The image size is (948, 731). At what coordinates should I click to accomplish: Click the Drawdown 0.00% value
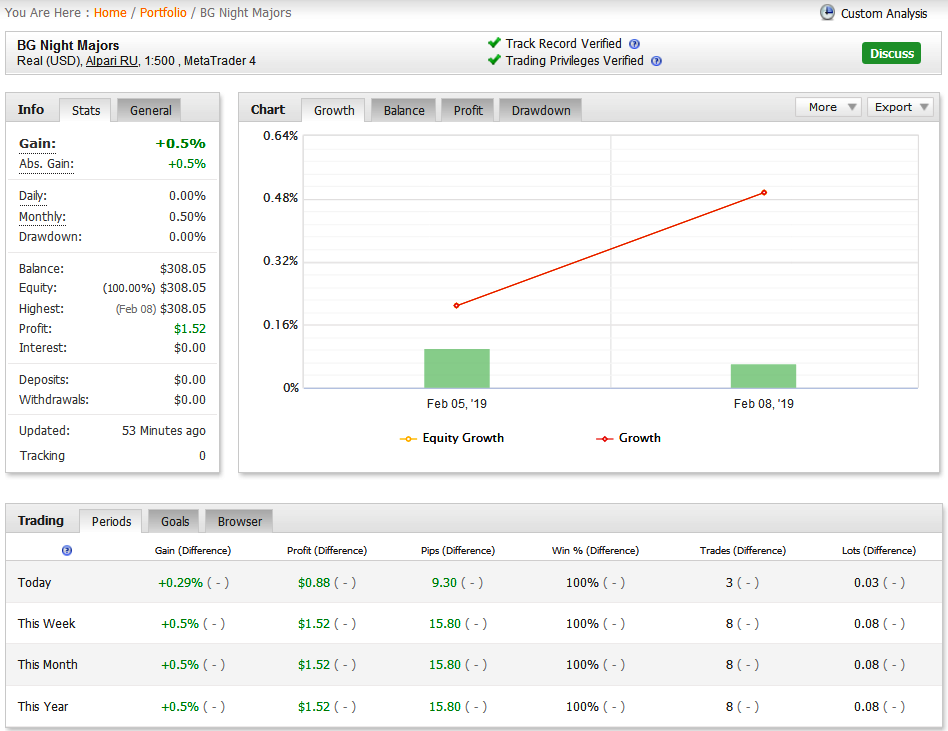(187, 236)
